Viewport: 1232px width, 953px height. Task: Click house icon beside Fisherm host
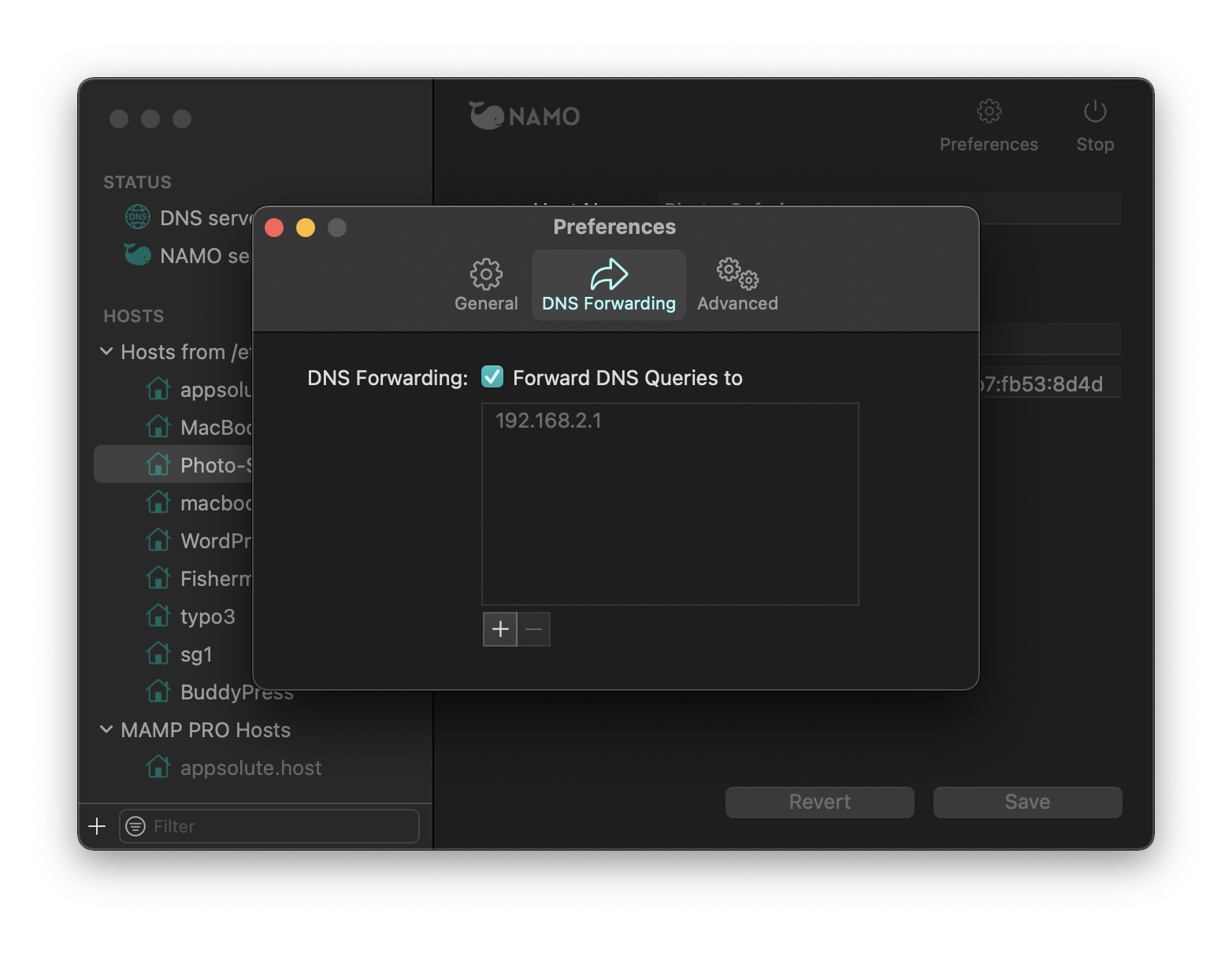[x=158, y=577]
